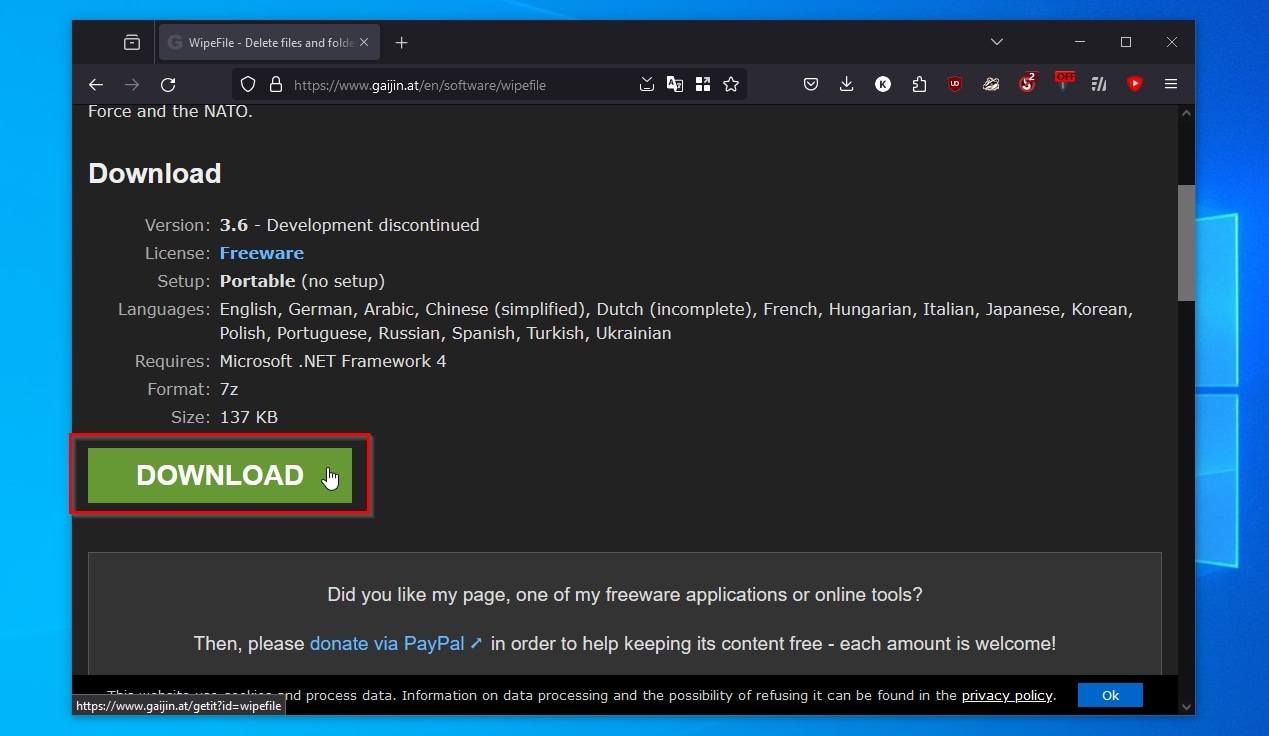1269x736 pixels.
Task: Click the translate page icon
Action: (675, 85)
